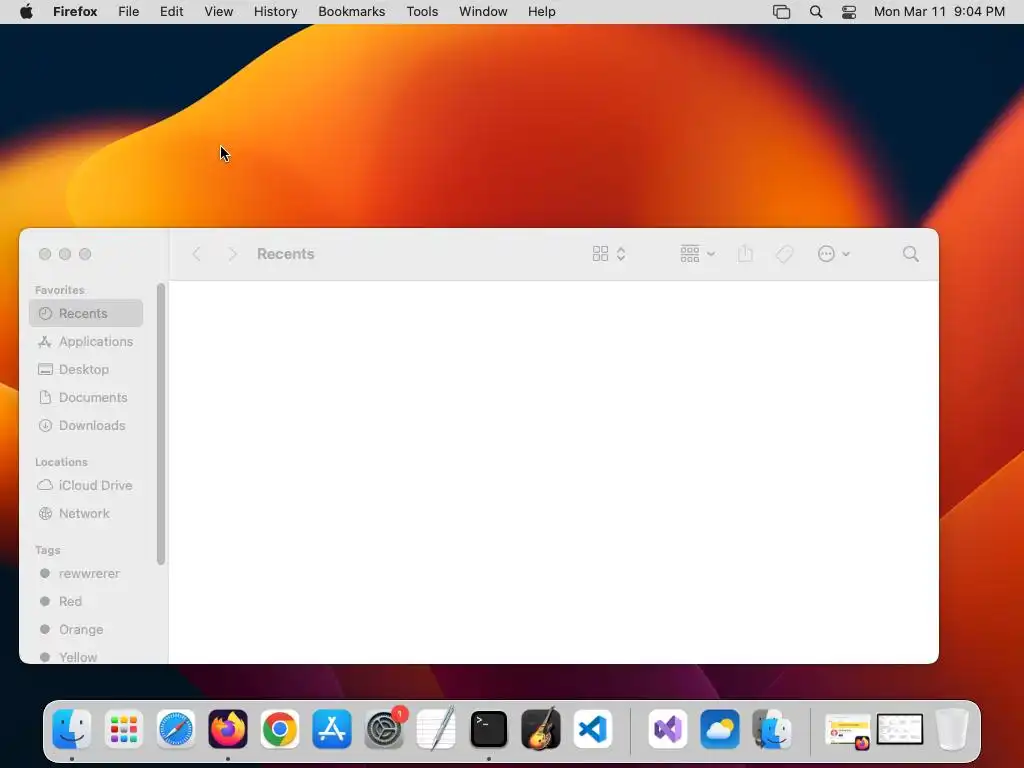Select Documents in Finder sidebar
Screen dimensions: 1024x768
[86, 398]
